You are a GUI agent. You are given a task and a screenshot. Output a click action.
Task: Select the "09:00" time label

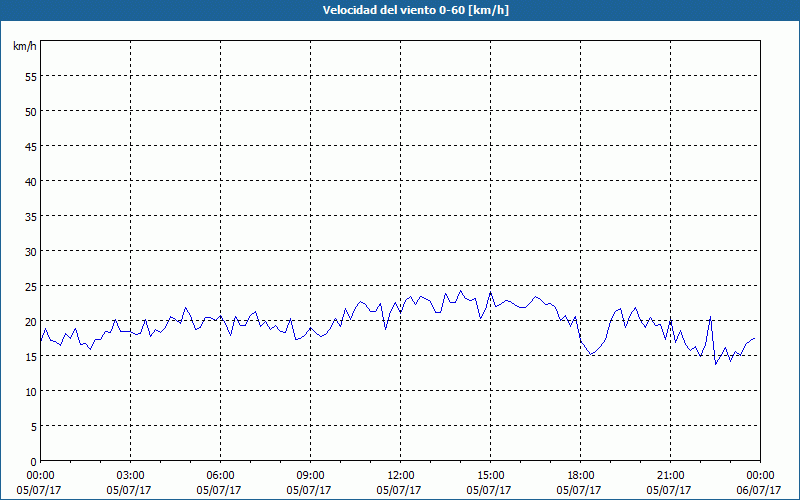[x=310, y=476]
